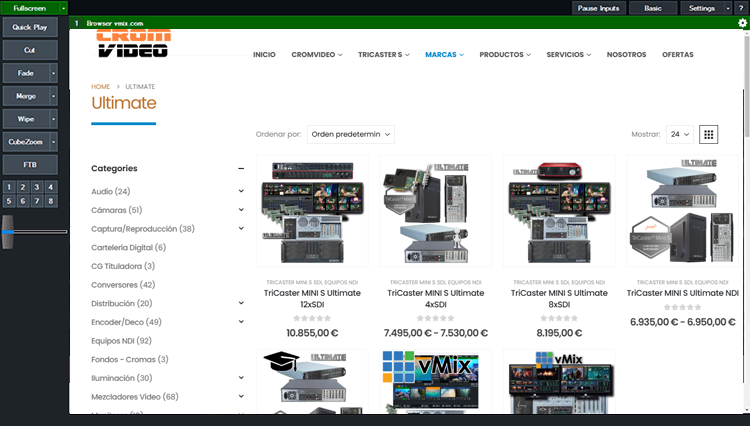Open the MARCAS menu

tap(444, 55)
